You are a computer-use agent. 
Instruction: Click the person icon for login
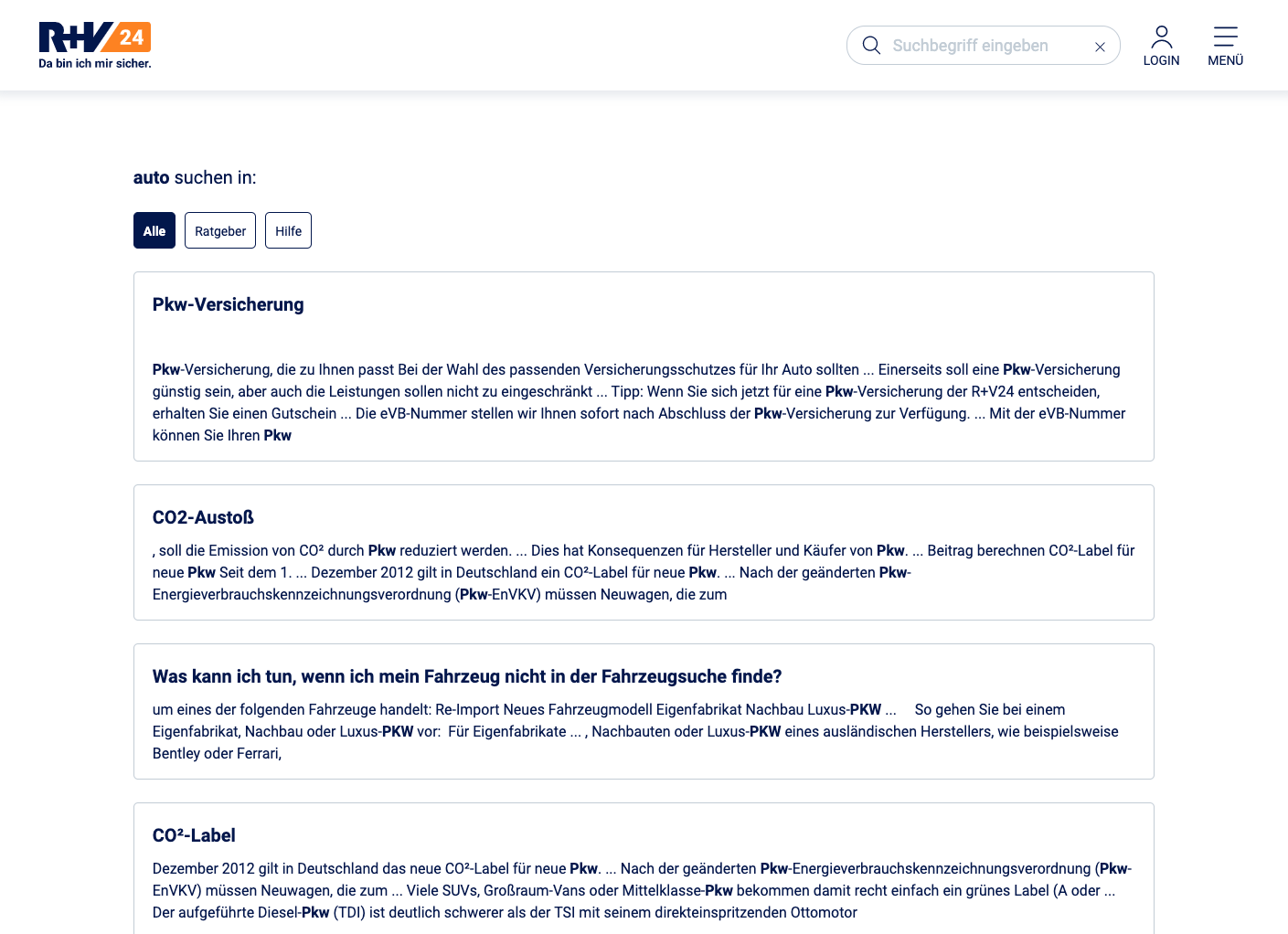click(x=1161, y=37)
